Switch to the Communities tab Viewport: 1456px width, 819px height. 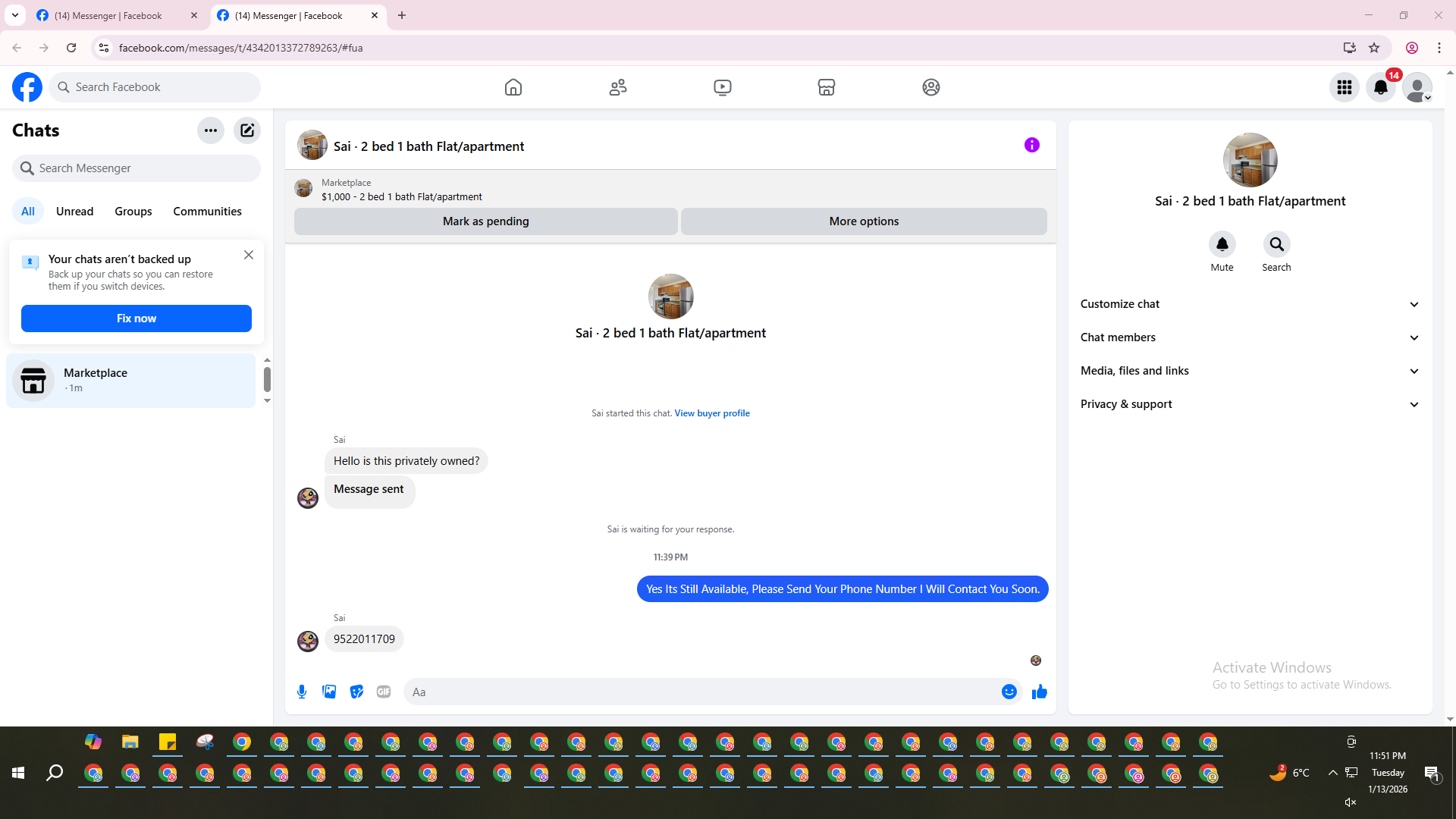pos(207,212)
